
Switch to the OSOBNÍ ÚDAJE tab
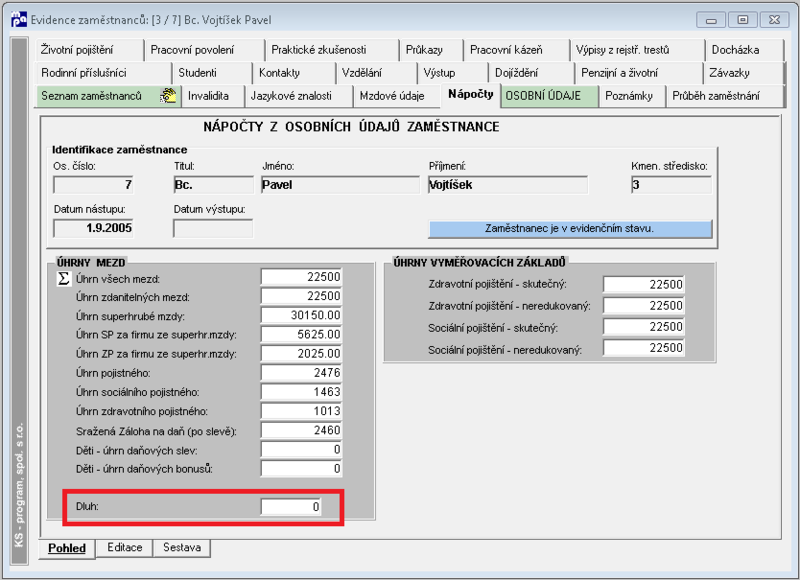(543, 96)
